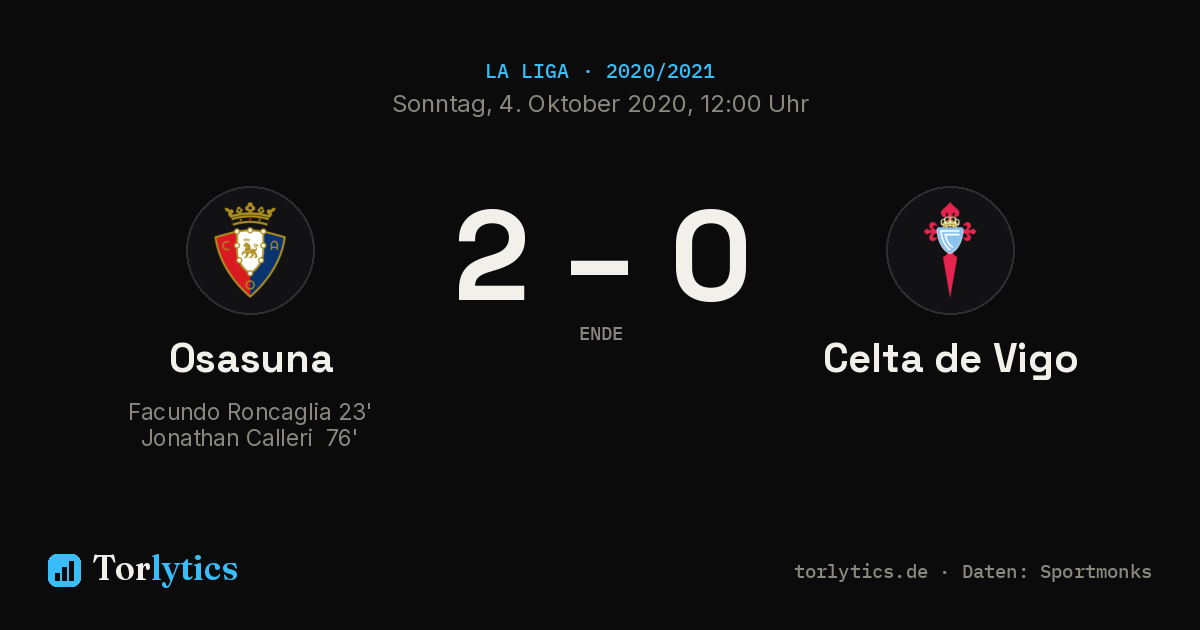Click the dash between the scores
Viewport: 1200px width, 630px height.
pyautogui.click(x=600, y=267)
